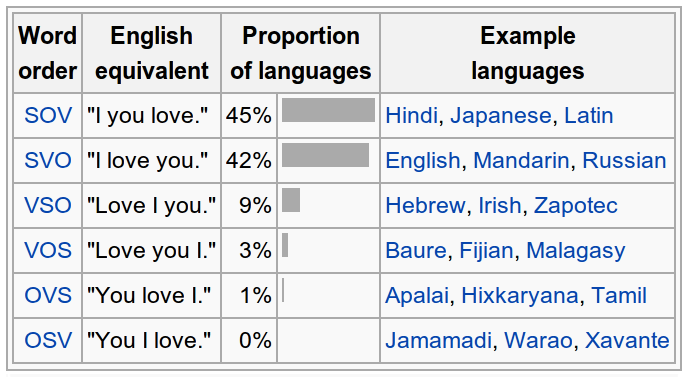Open the Hixkaryana language link

click(519, 295)
